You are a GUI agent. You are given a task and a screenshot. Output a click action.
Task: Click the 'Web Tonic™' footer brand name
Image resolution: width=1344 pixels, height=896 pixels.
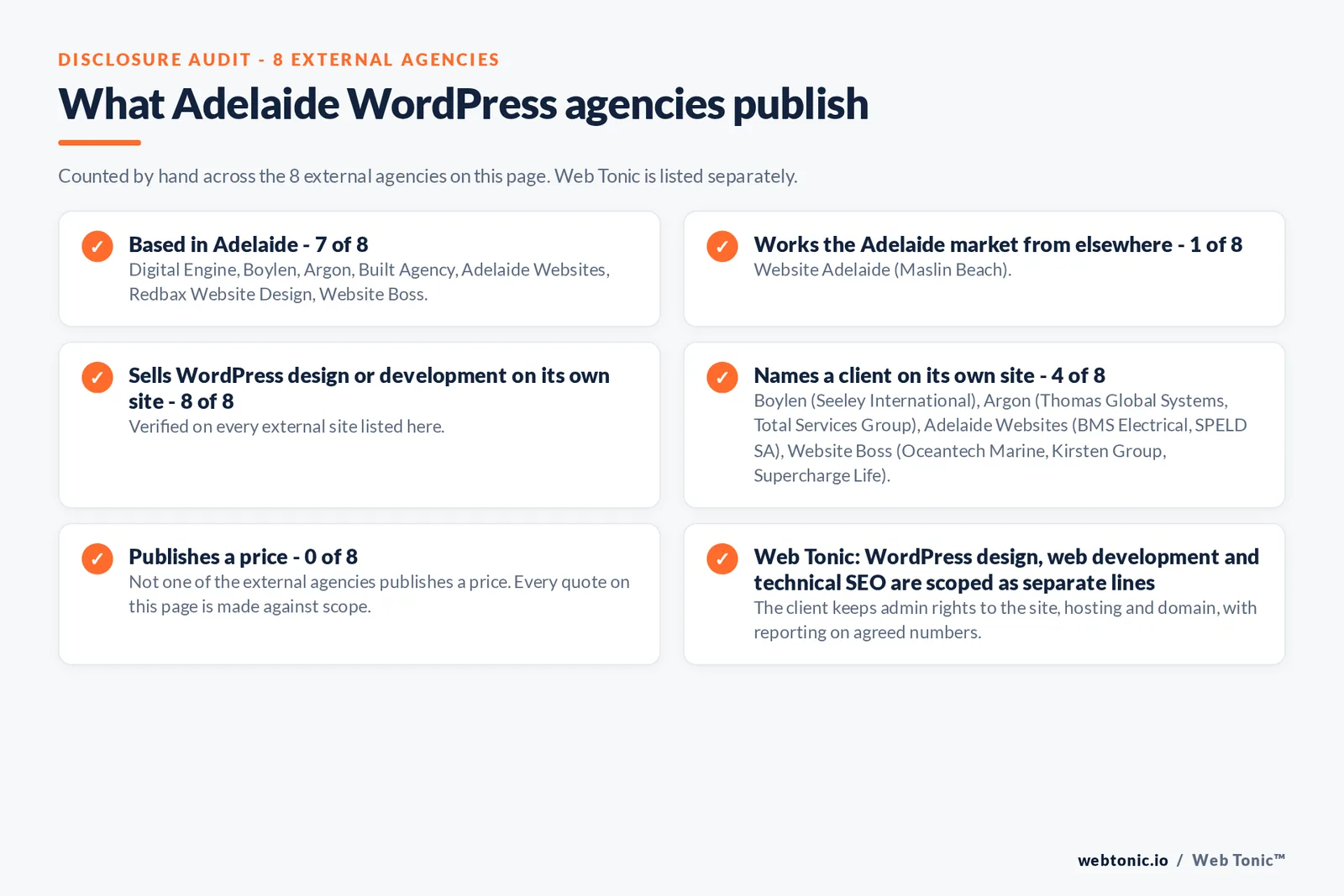(1238, 860)
